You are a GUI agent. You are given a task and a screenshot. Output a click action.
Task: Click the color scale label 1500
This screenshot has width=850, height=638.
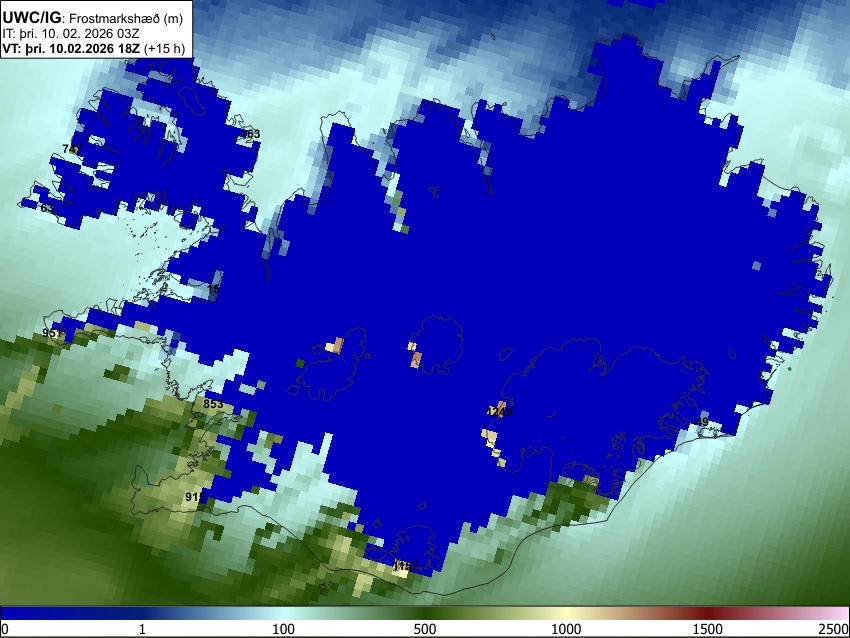[707, 629]
